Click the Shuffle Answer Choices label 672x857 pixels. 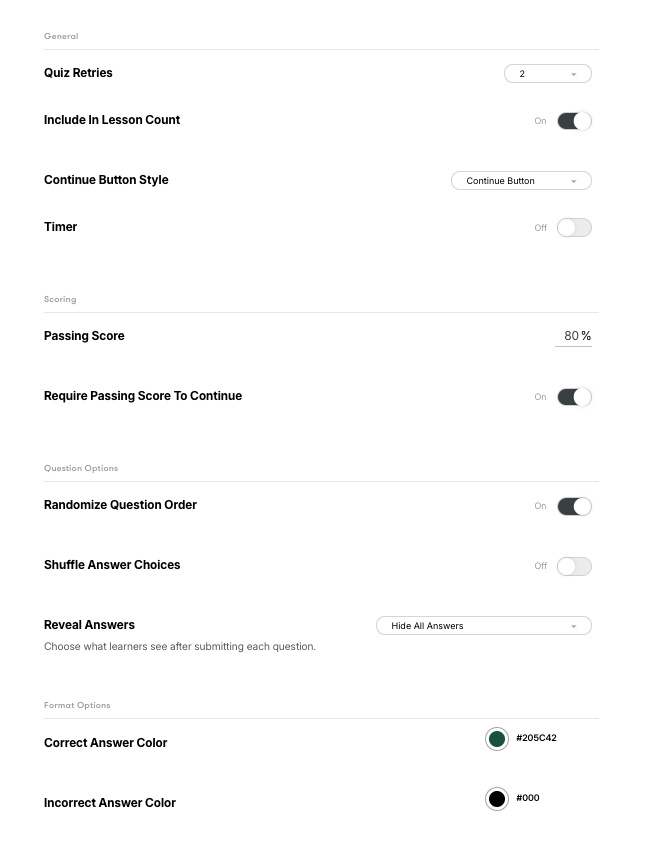click(x=112, y=565)
